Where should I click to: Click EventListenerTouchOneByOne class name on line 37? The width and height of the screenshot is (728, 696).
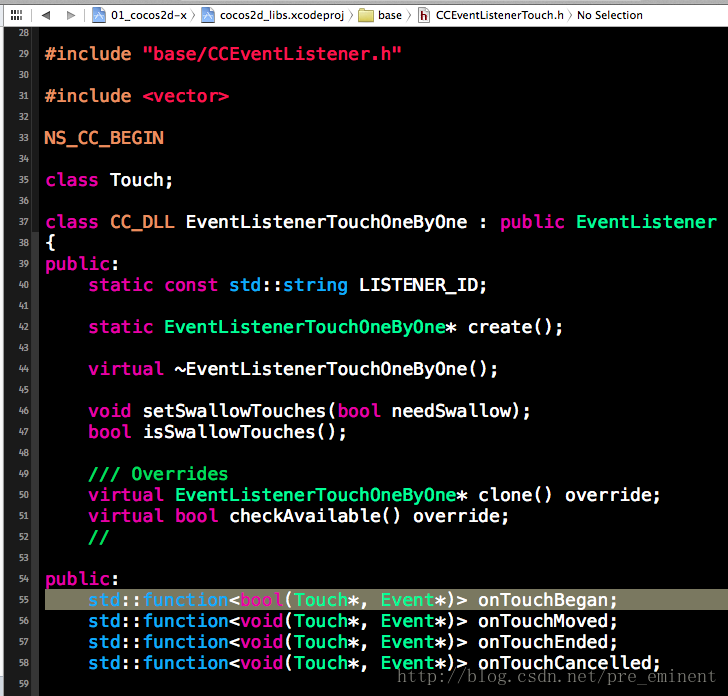[326, 222]
